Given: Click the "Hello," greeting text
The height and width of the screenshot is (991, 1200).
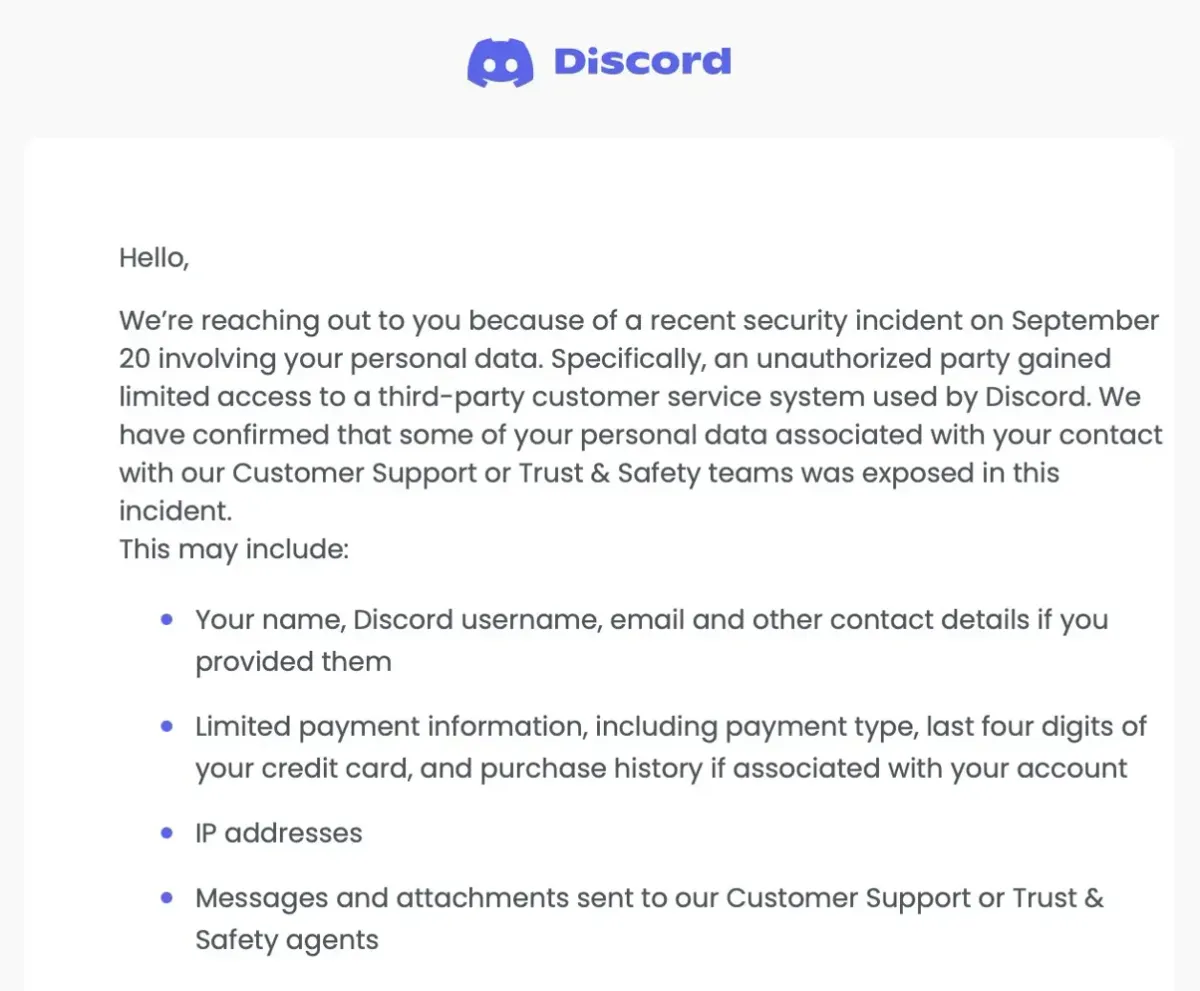Looking at the screenshot, I should click(x=154, y=257).
